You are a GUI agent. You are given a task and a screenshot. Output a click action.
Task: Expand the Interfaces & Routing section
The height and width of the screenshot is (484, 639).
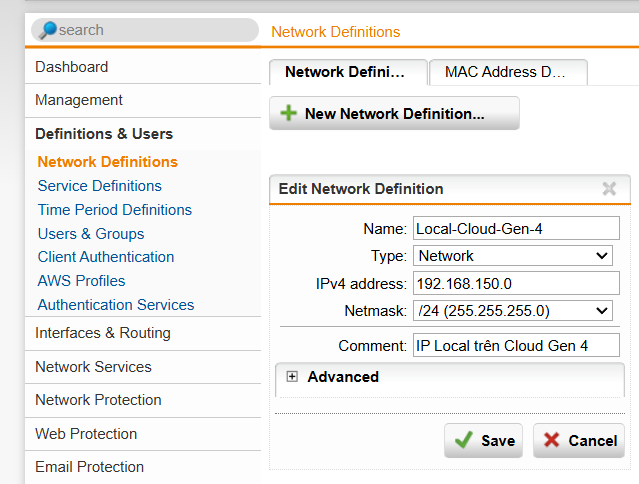103,333
